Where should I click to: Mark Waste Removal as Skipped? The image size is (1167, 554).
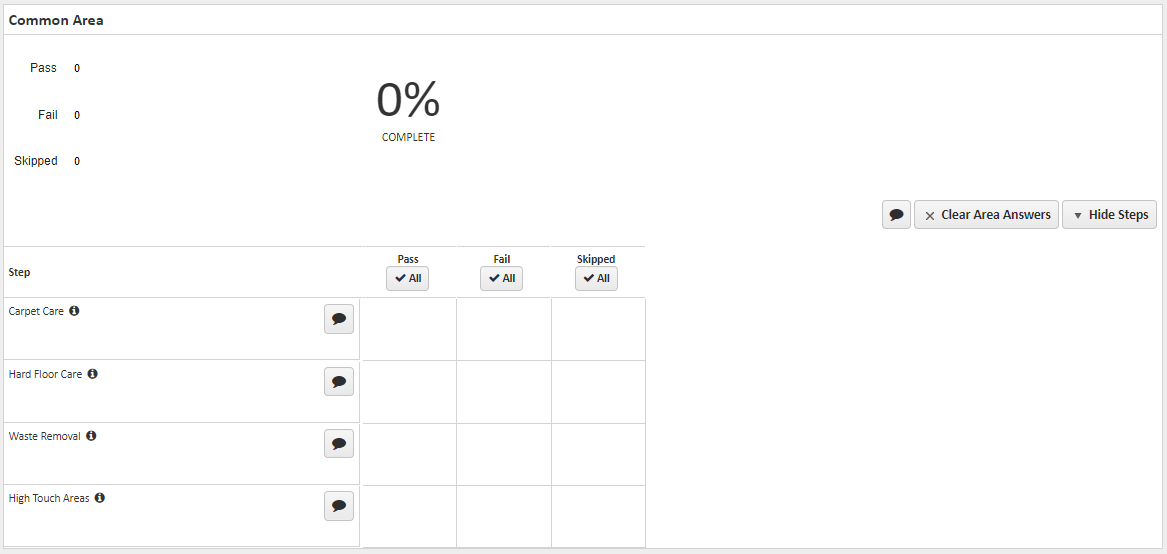[598, 454]
